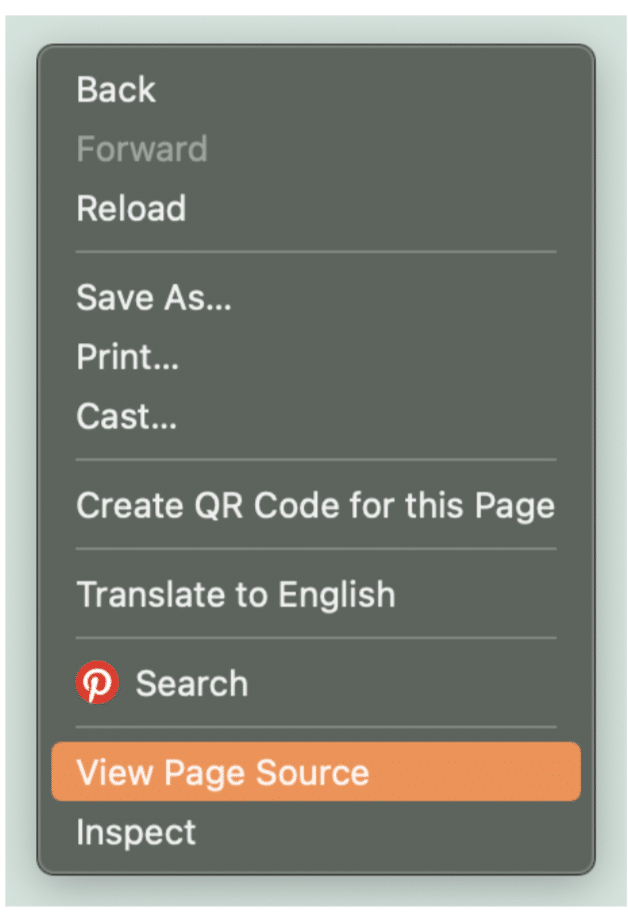Start casting with the Cast... entry

tap(127, 416)
